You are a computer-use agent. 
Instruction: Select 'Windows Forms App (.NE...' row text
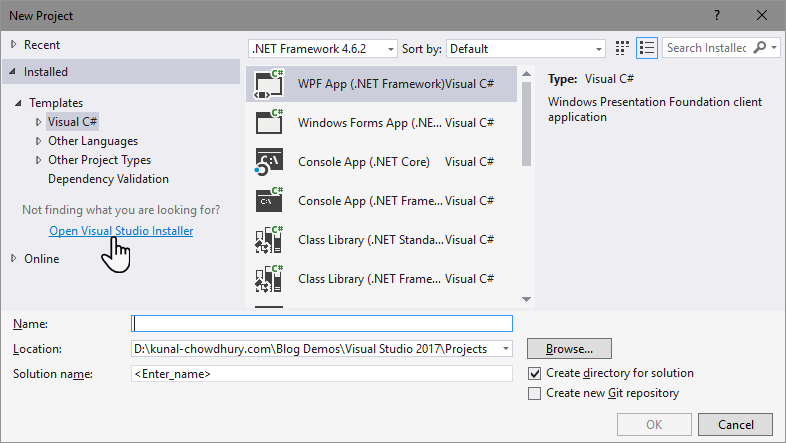pos(370,123)
